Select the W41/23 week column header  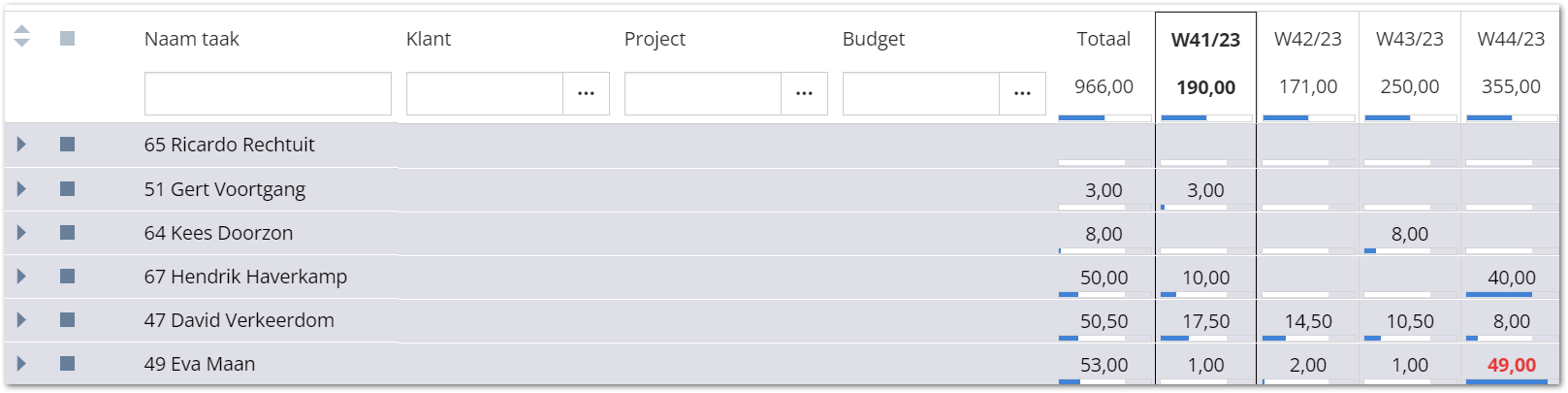pos(1205,40)
